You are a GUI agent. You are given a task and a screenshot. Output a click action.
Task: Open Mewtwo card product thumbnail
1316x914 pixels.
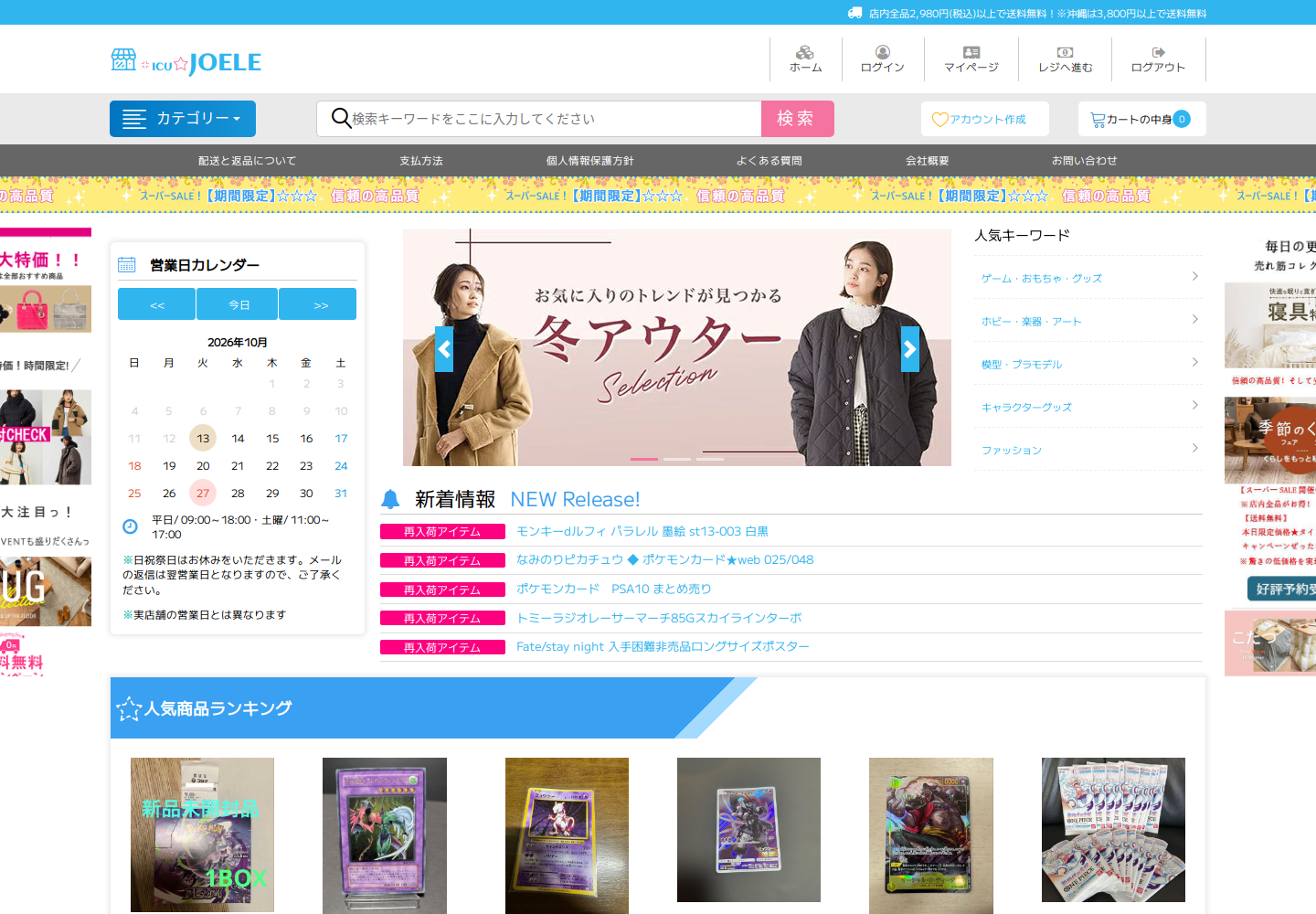pyautogui.click(x=567, y=835)
